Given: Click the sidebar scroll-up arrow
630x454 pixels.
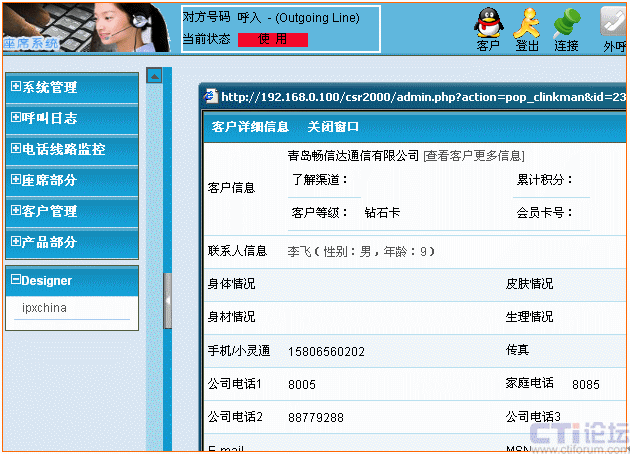Looking at the screenshot, I should [x=154, y=75].
